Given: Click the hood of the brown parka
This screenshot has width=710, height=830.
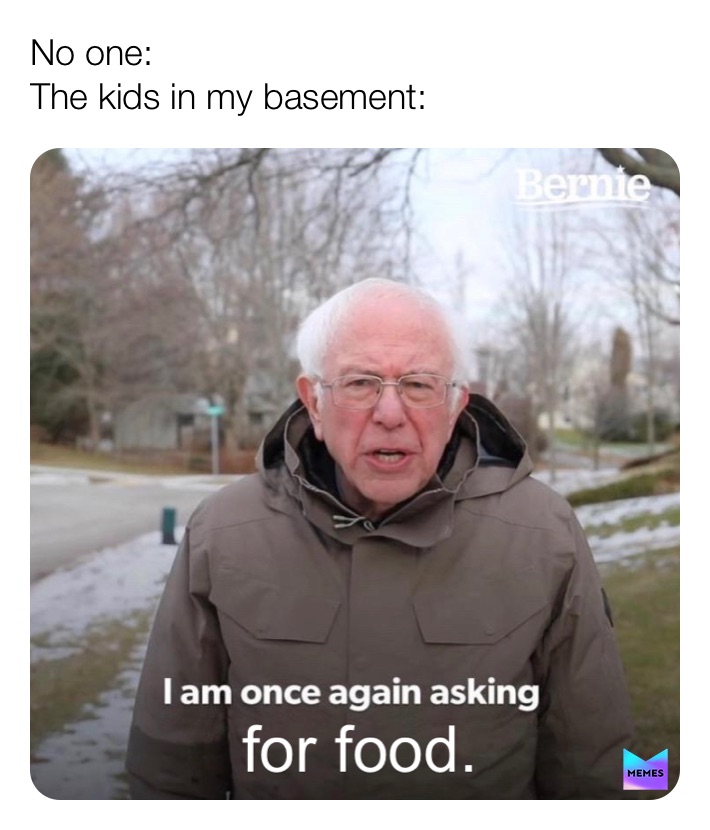Looking at the screenshot, I should point(396,466).
